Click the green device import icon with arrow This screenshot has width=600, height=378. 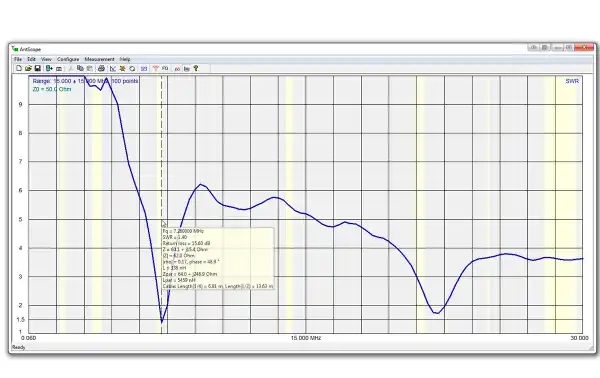point(49,68)
